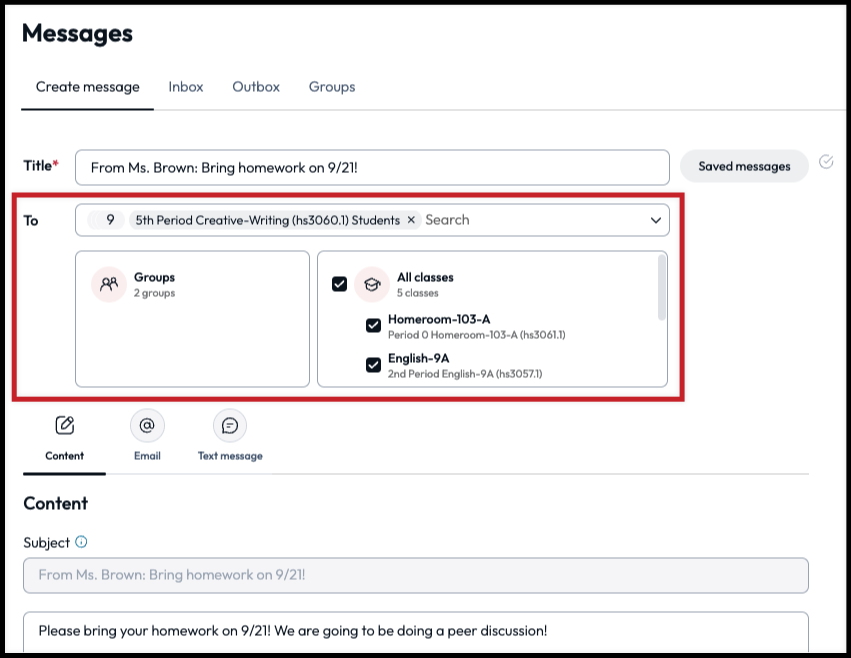
Task: Click the recipient count 9 badge
Action: click(110, 220)
